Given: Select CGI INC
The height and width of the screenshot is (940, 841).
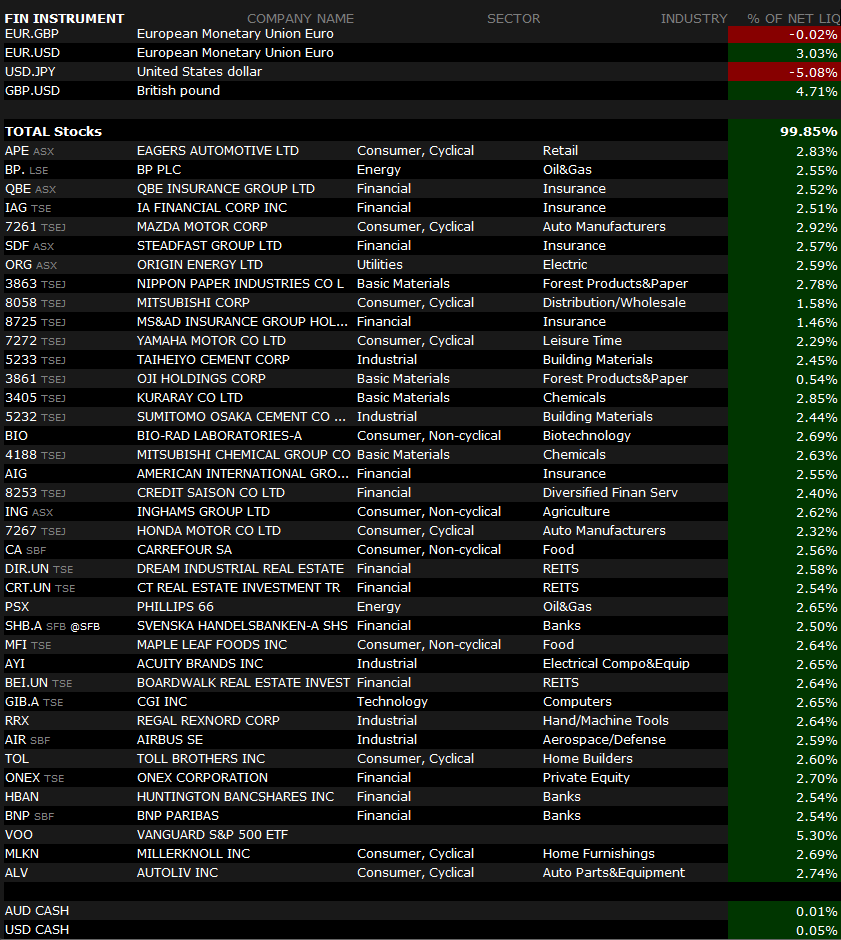Looking at the screenshot, I should click(162, 702).
